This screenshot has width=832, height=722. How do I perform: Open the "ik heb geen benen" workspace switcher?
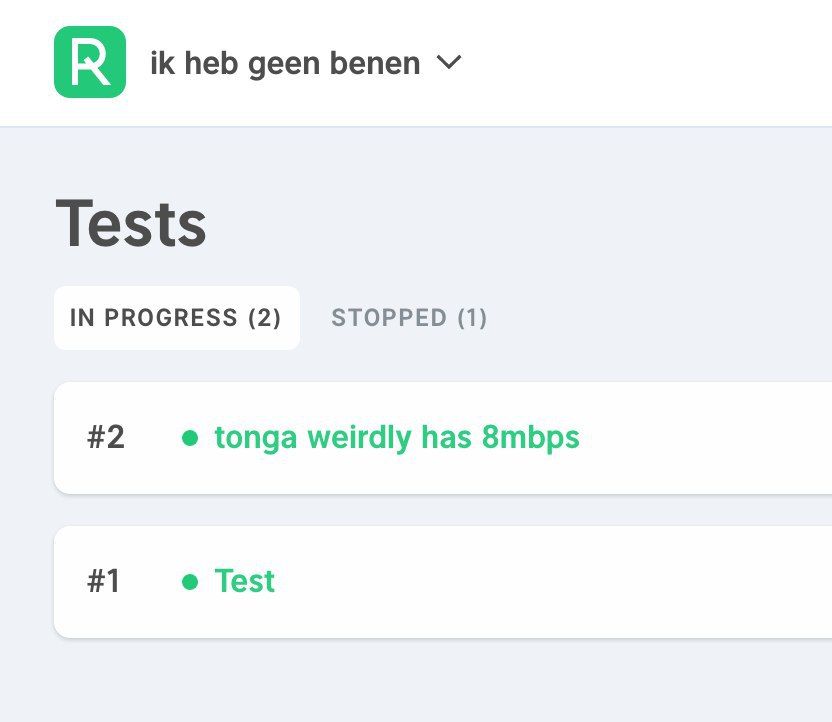coord(285,63)
